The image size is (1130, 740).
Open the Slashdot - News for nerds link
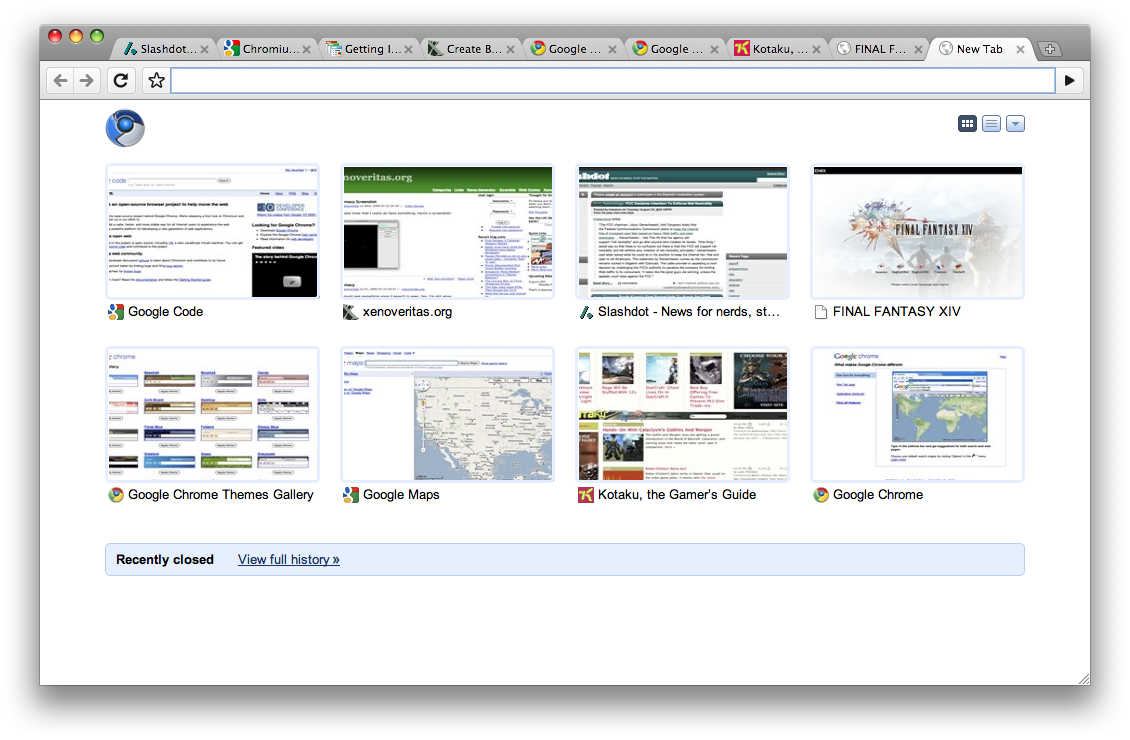click(x=688, y=312)
